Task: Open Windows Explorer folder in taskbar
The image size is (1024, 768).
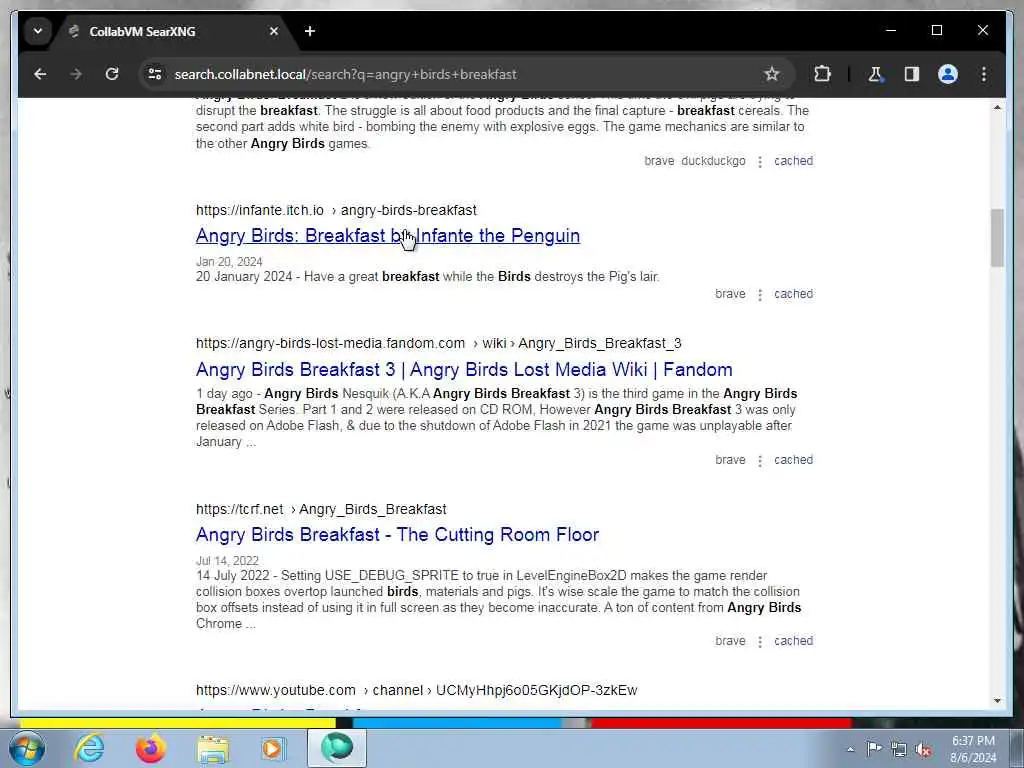Action: pos(213,750)
